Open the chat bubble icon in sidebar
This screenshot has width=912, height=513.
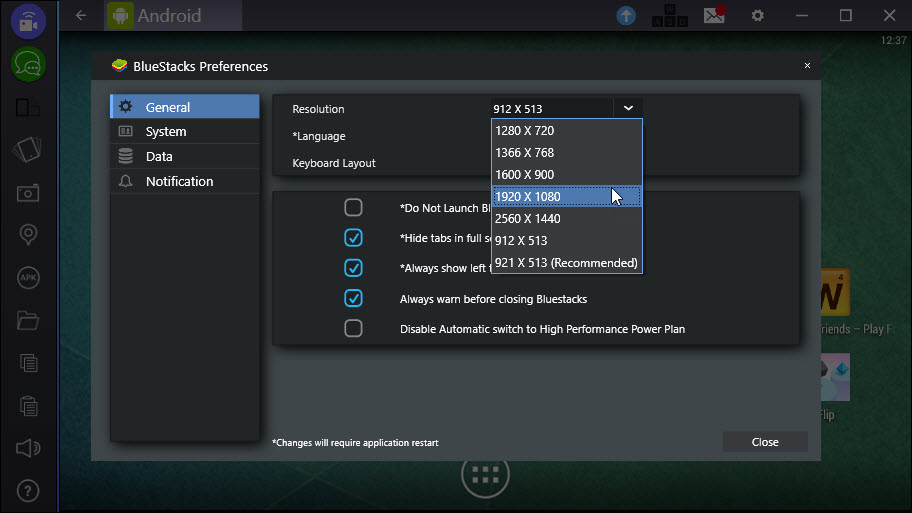tap(28, 65)
